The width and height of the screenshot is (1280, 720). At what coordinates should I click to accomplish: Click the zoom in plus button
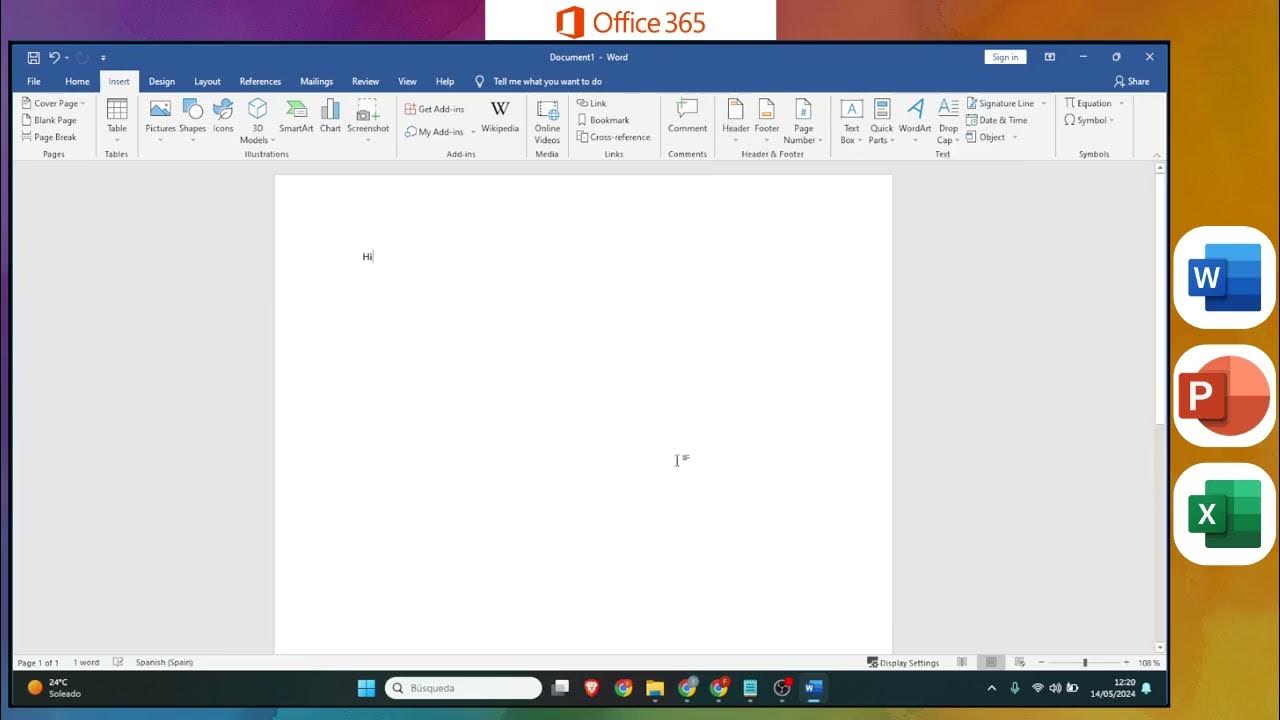[x=1126, y=663]
